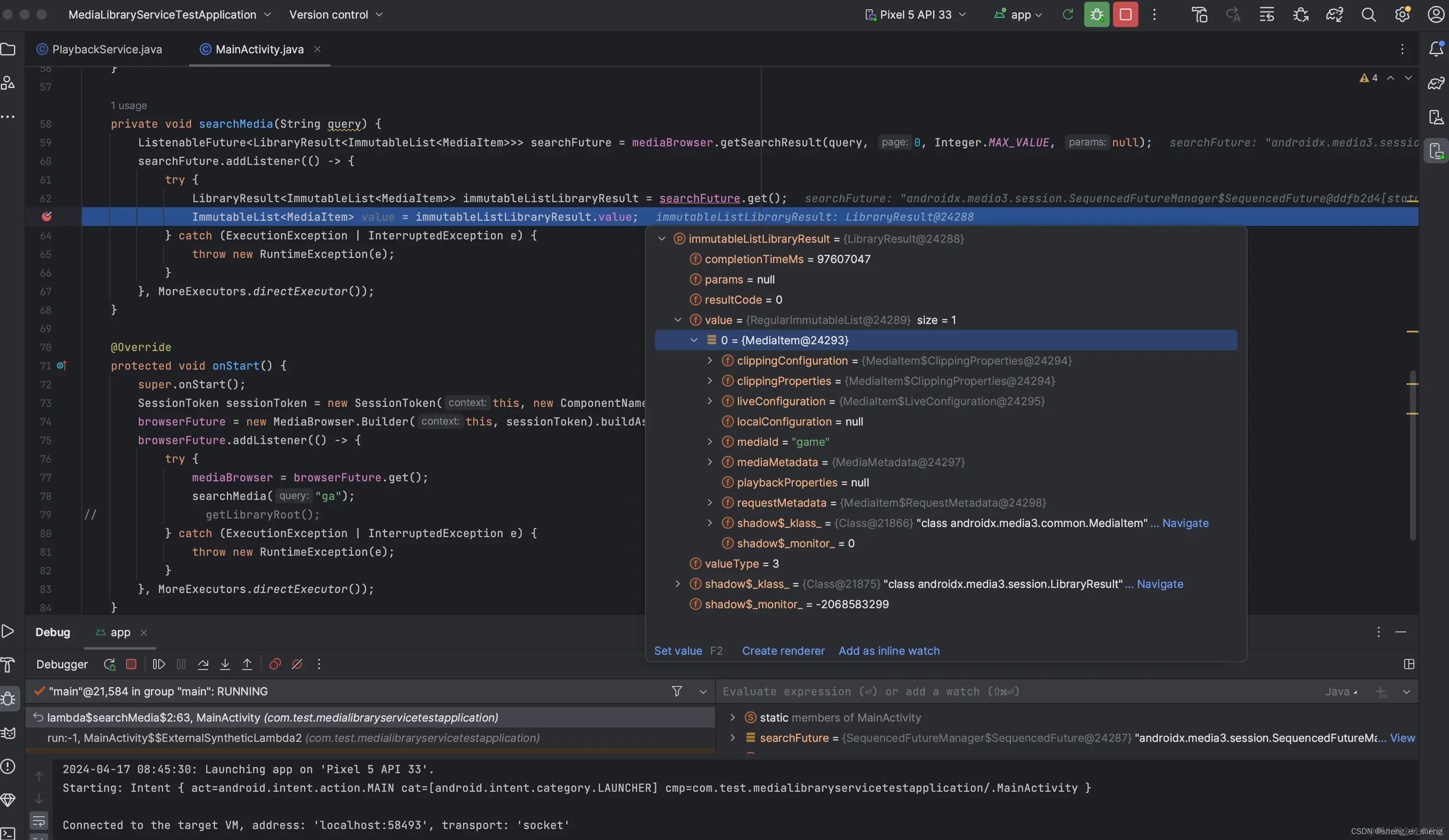
Task: Click the Evaluate expression input field
Action: click(977, 691)
